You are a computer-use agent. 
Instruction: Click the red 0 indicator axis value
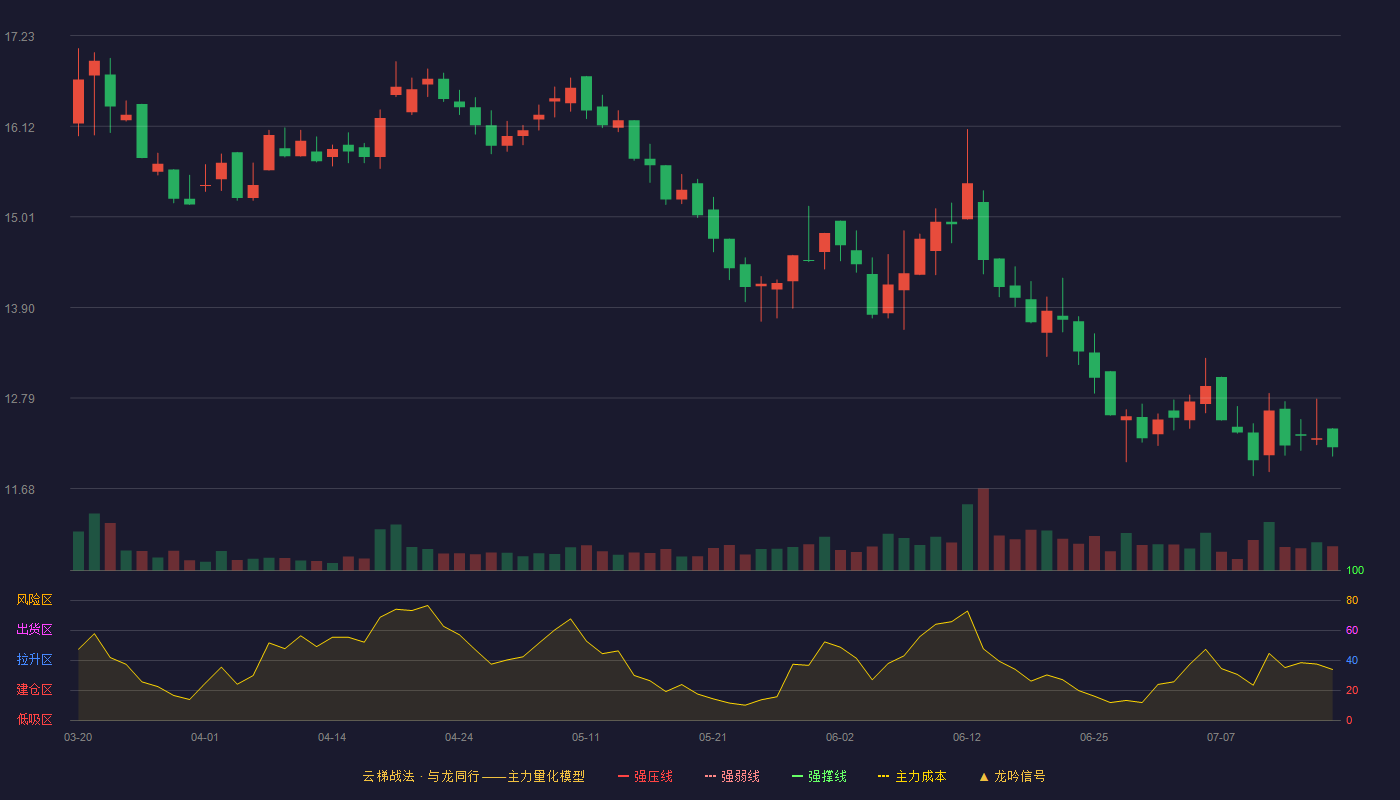(x=1349, y=721)
